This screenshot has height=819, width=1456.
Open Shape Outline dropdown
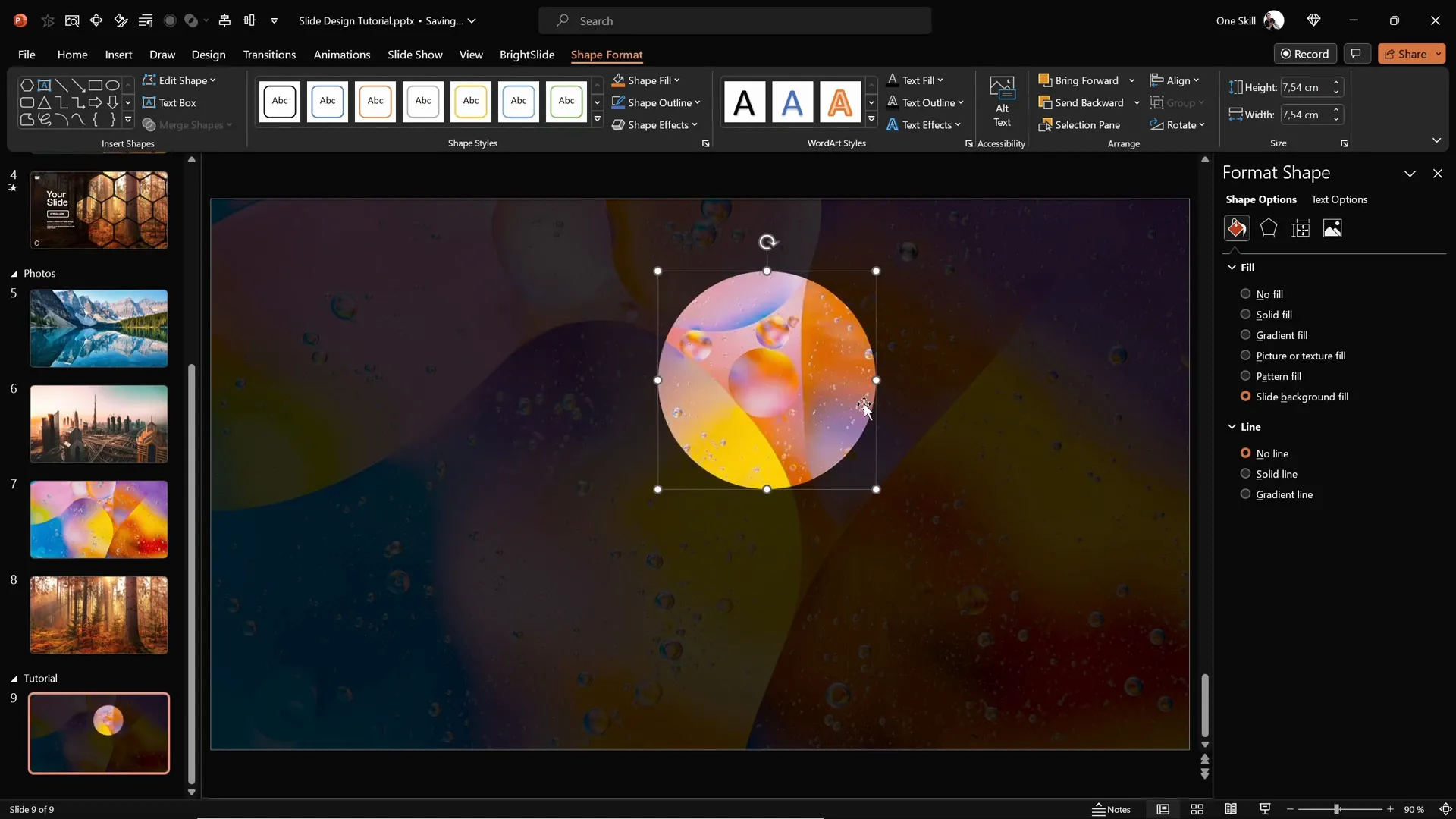[656, 102]
